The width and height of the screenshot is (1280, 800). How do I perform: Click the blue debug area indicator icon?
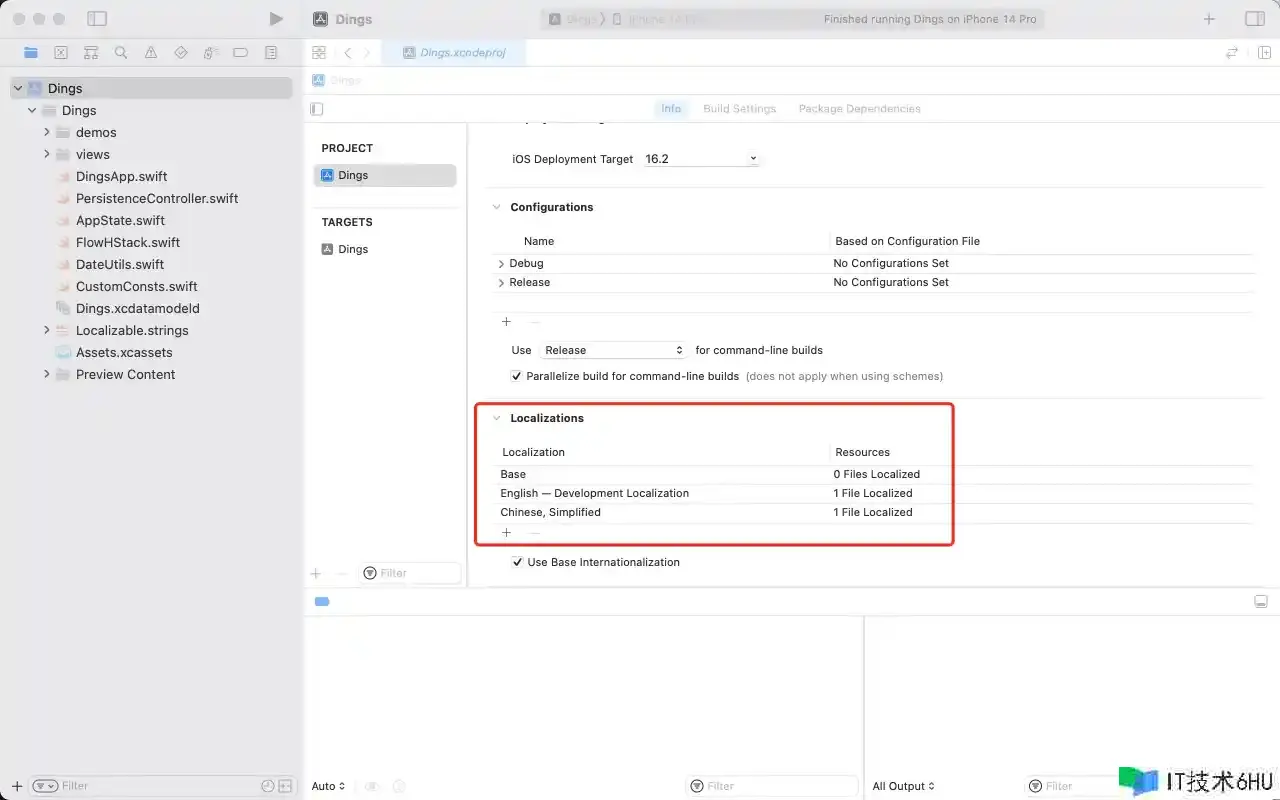(322, 602)
